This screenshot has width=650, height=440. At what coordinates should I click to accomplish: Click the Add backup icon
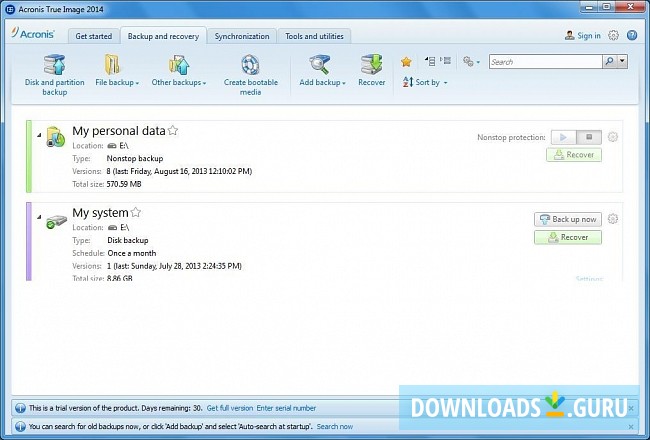point(320,65)
